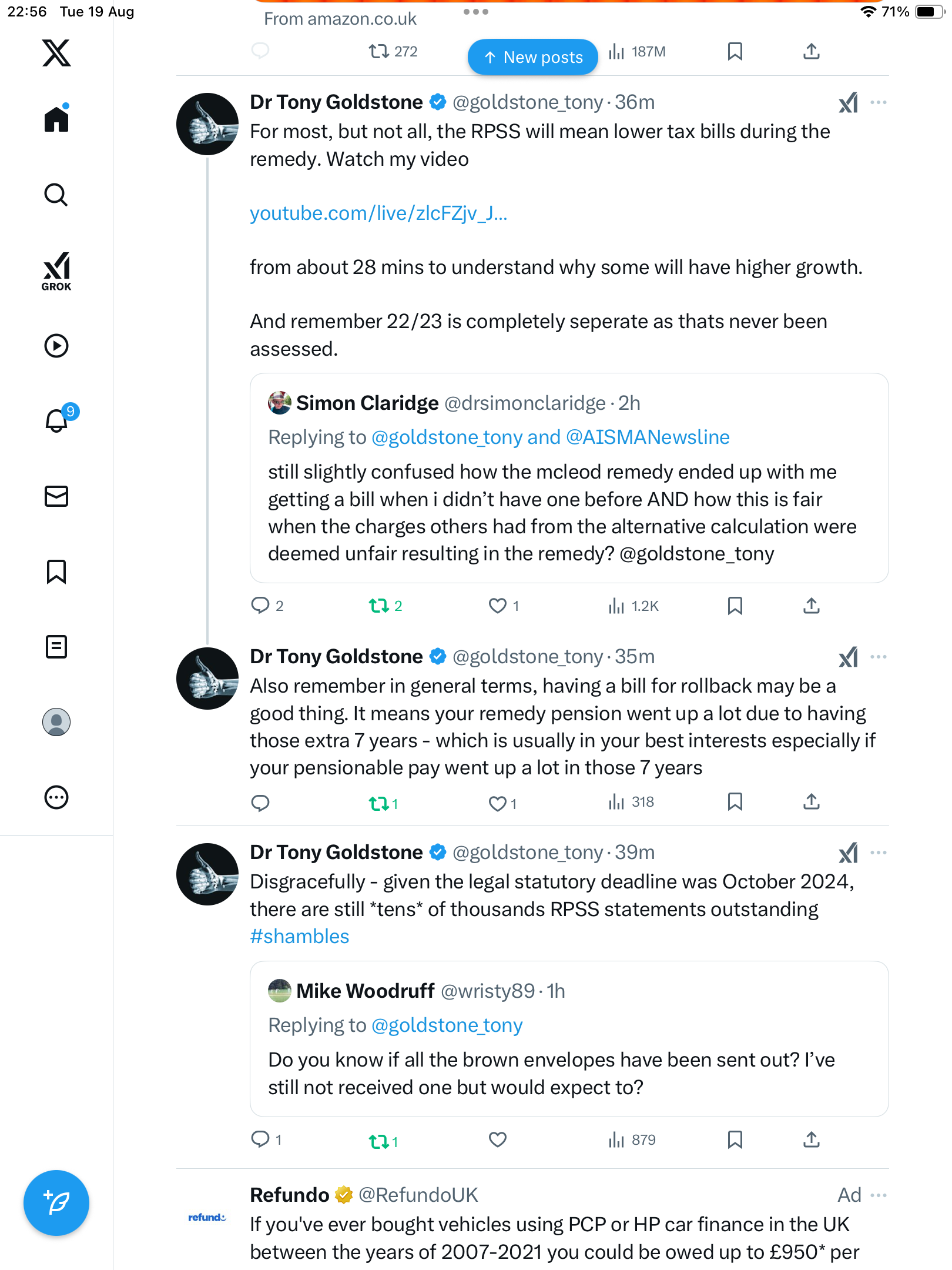Bookmark the 39m #shambles post

[x=735, y=1139]
